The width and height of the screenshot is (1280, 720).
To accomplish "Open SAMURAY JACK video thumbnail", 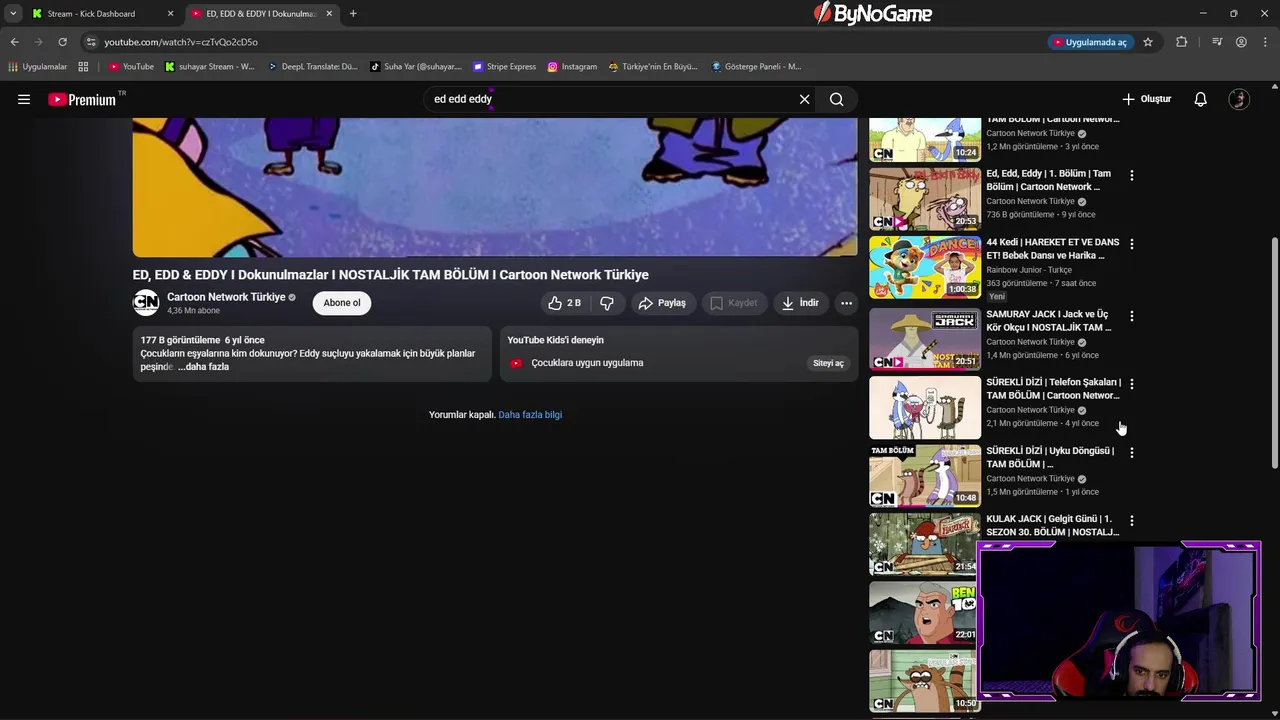I will click(925, 339).
